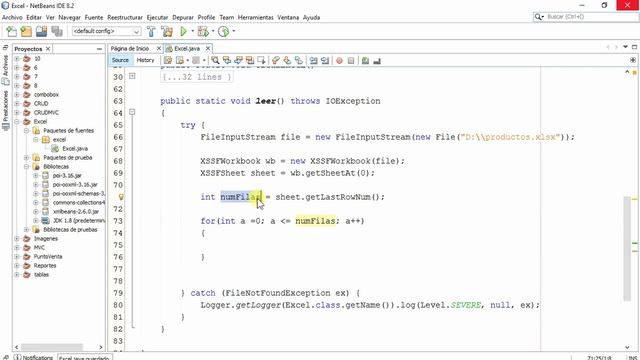
Task: Click the Toggle Bookmark icon
Action: (299, 60)
